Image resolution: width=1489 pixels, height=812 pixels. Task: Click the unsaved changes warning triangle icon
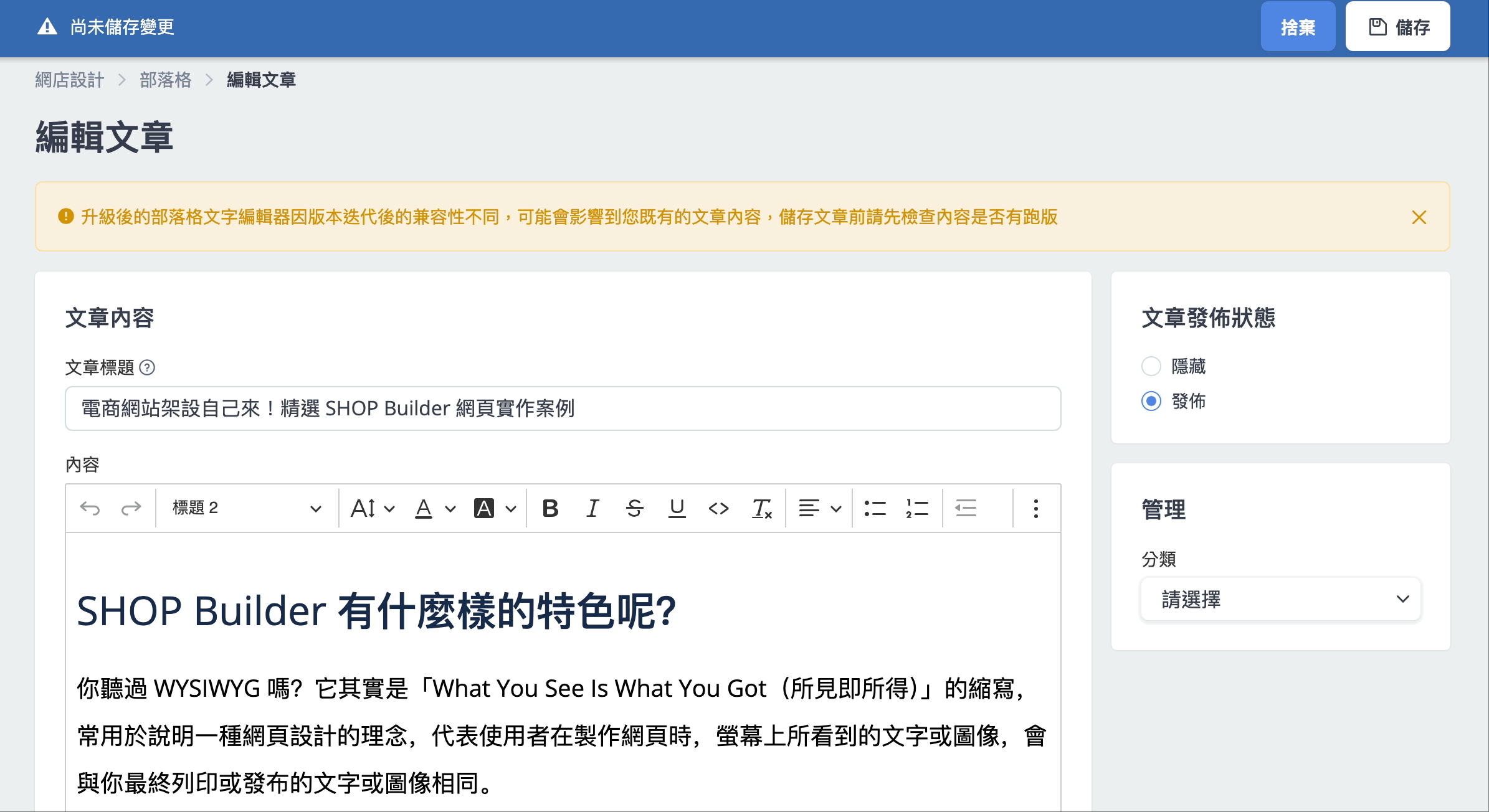point(47,27)
